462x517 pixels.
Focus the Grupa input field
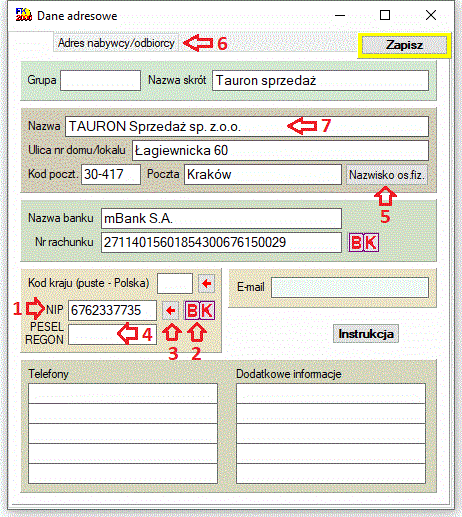tap(100, 80)
